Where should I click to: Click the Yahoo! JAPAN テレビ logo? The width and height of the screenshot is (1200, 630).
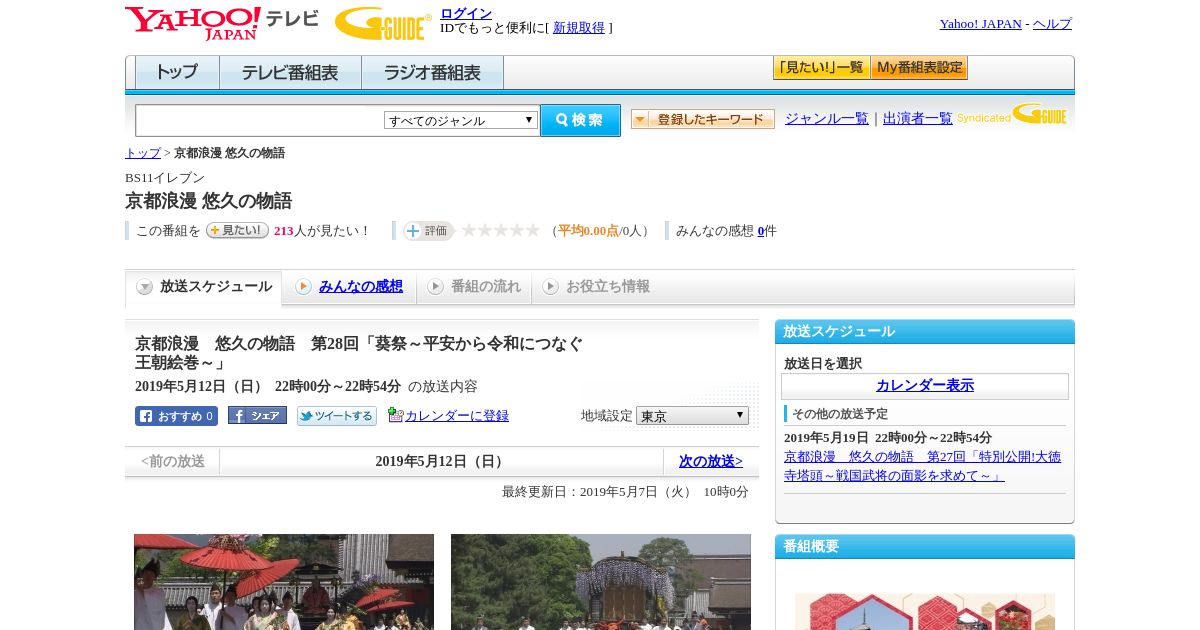tap(222, 23)
